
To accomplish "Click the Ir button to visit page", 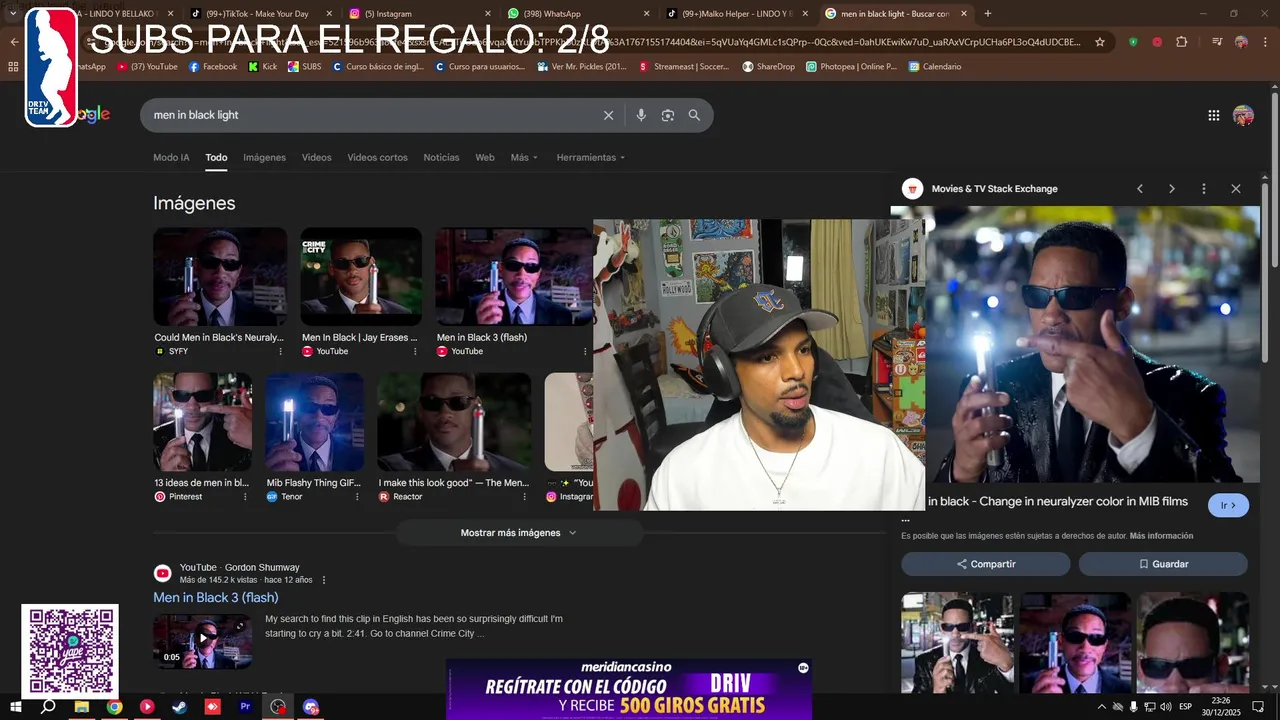I will (1228, 505).
